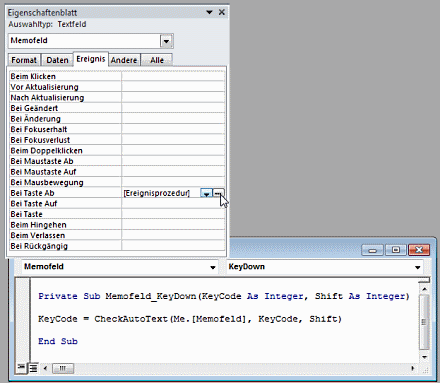Switch to Full Module View in code window
The image size is (440, 383).
33,368
